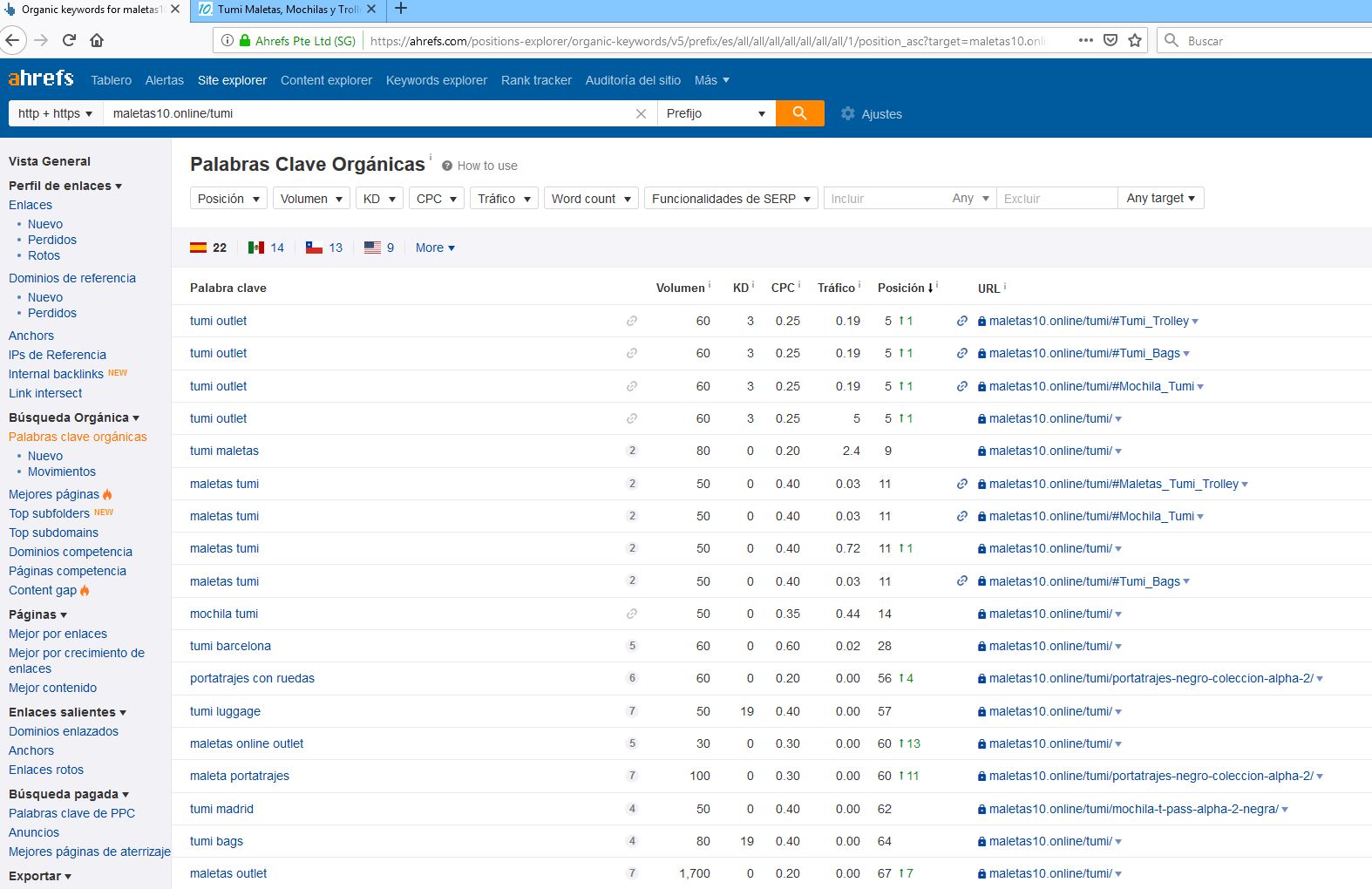Screen dimensions: 1372x889
Task: Open external link icon for #Maletas_Tumi_Trolley row
Action: (961, 484)
